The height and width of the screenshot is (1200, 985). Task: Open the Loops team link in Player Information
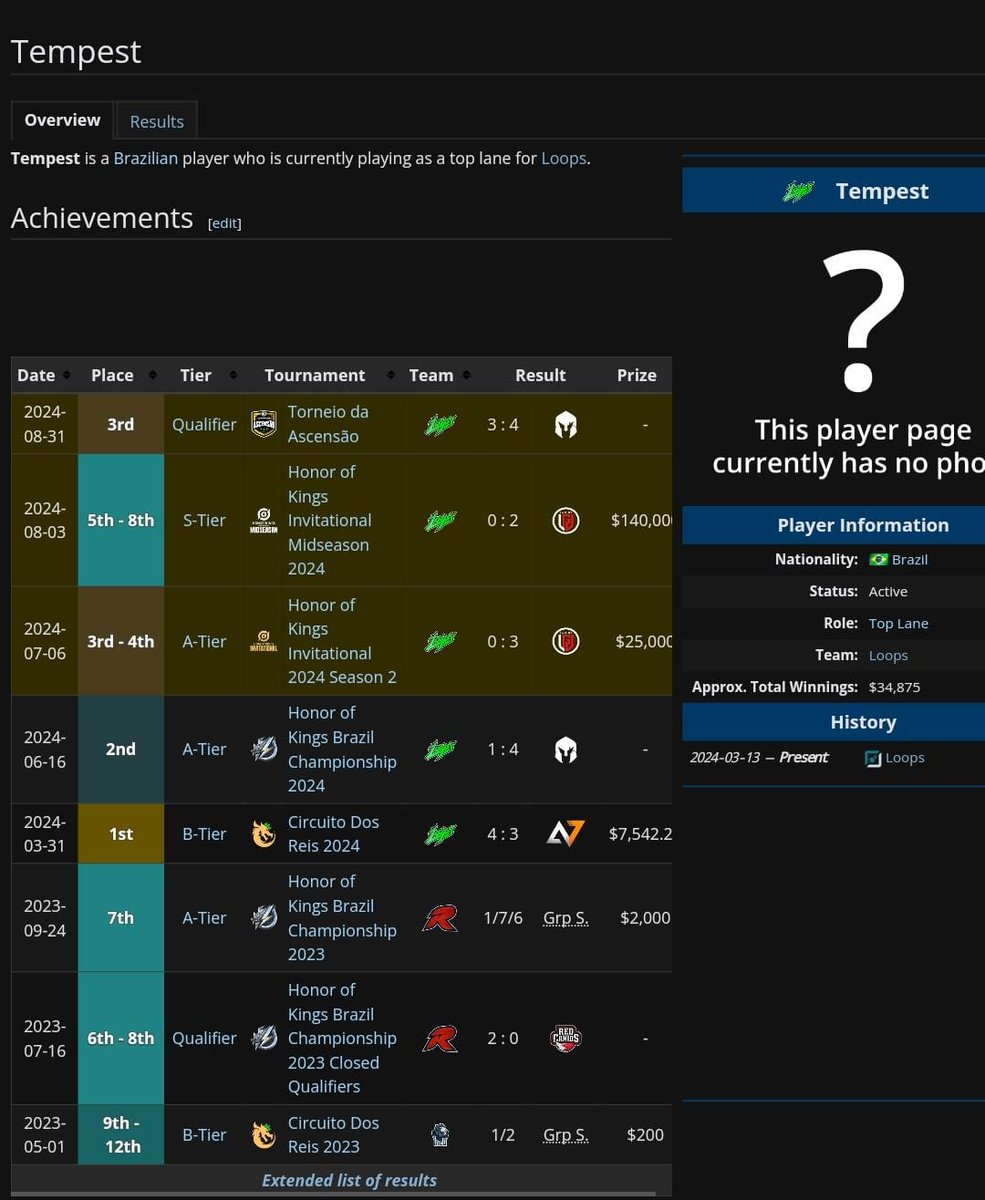click(x=888, y=655)
